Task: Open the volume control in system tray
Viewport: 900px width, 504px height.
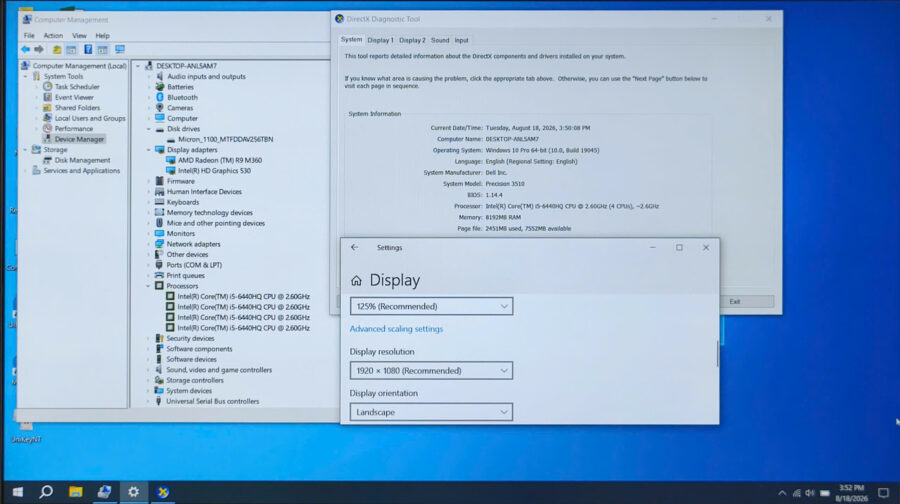Action: click(810, 493)
